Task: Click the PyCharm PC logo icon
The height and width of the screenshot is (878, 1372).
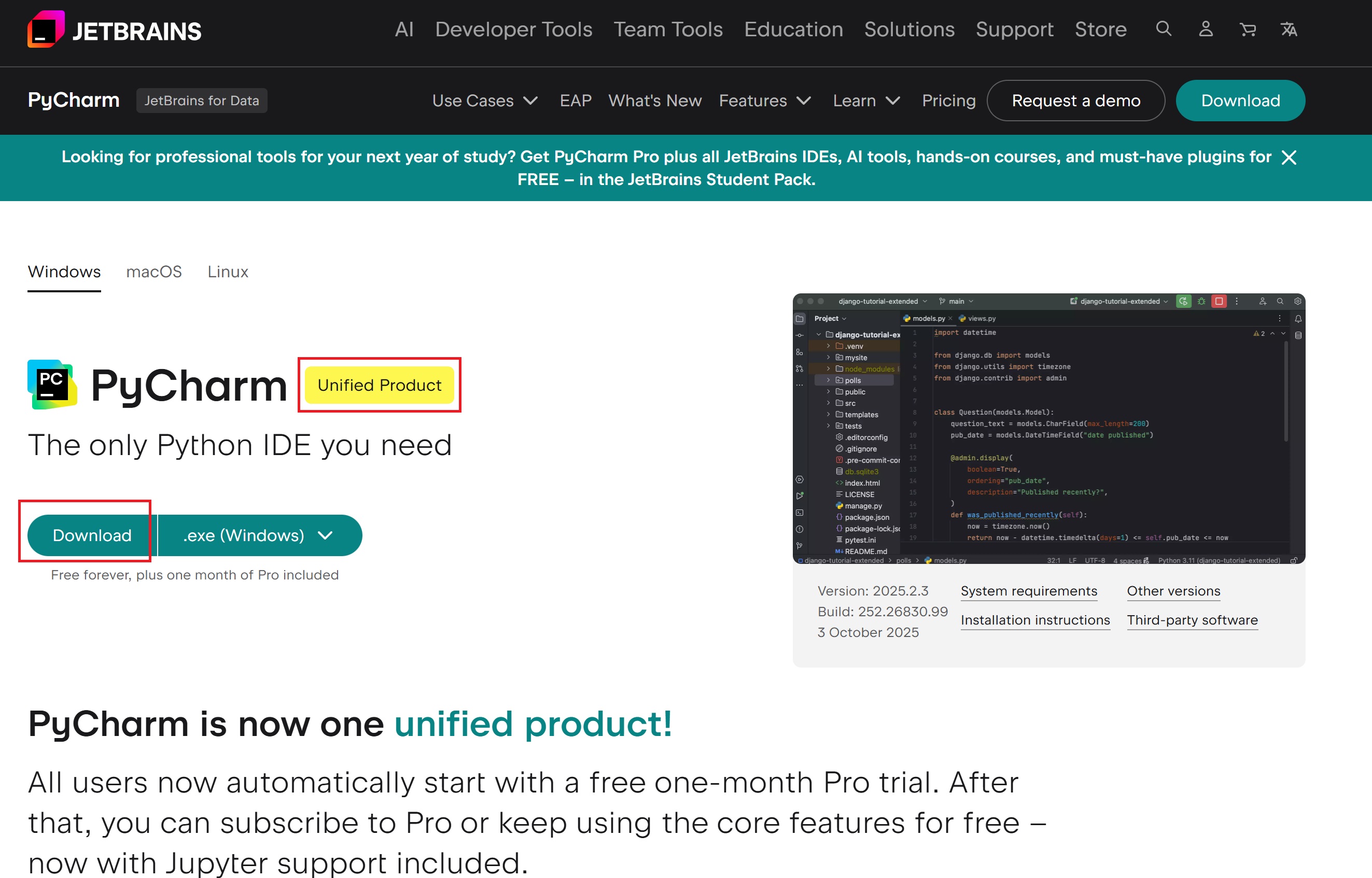Action: [52, 384]
